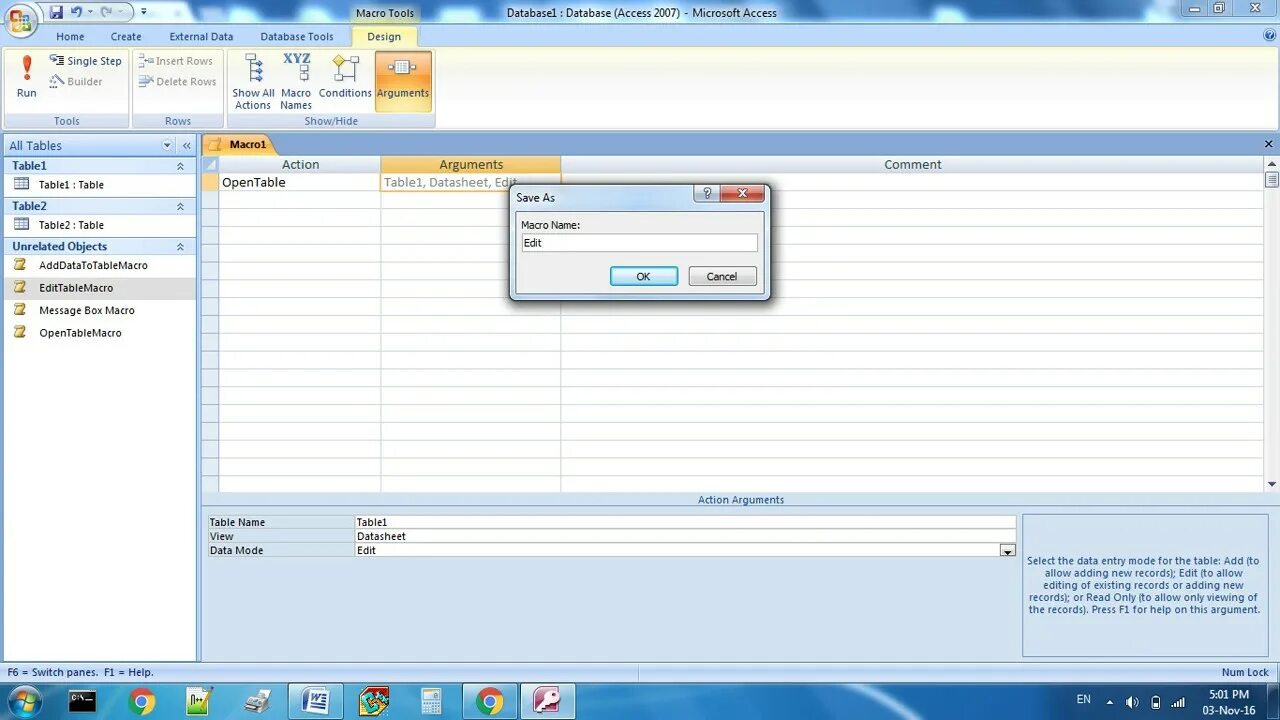Click Save As dialog help button
The height and width of the screenshot is (720, 1280).
tap(707, 194)
